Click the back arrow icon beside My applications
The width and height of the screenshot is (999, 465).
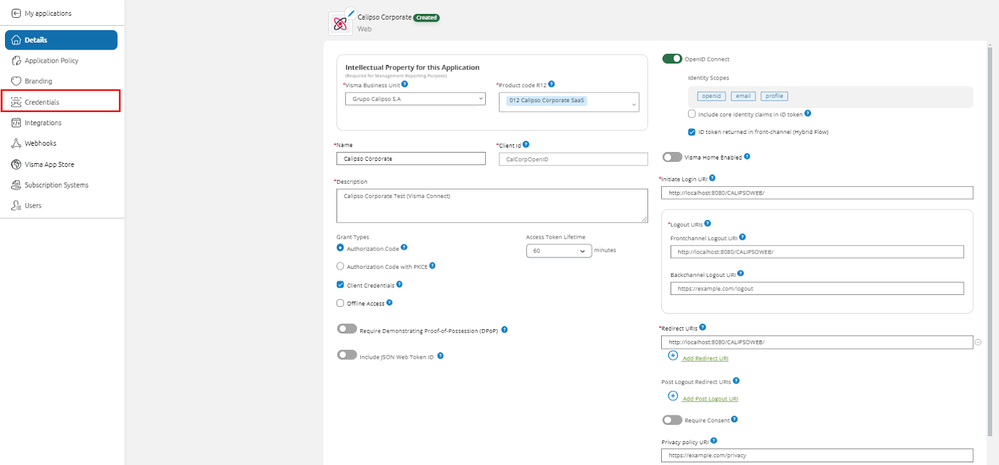coord(16,13)
